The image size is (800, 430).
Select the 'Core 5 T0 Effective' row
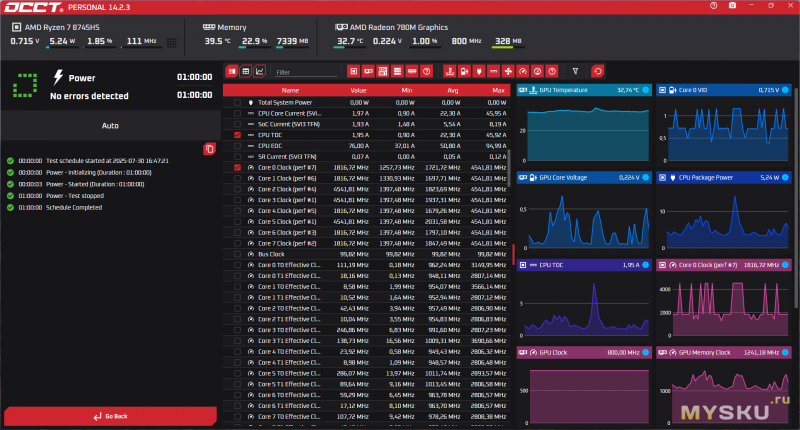[x=366, y=373]
